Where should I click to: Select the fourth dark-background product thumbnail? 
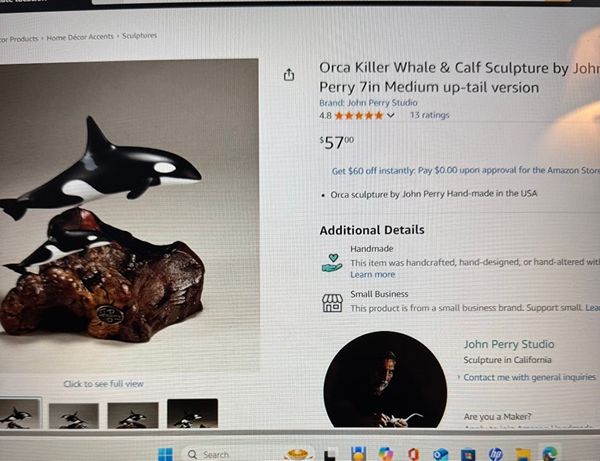pos(192,413)
